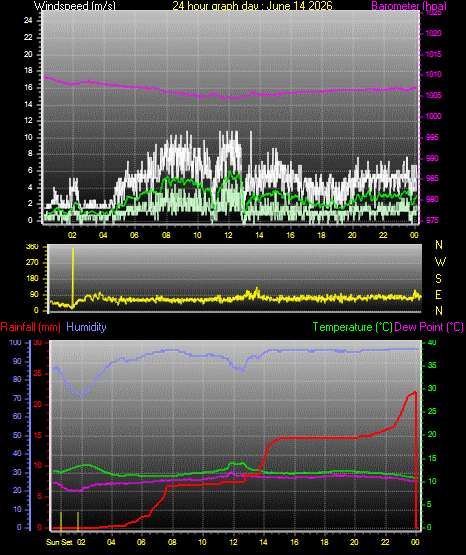Viewport: 466px width, 555px height.
Task: Click the humidity dip near 02 hours
Action: coord(81,395)
